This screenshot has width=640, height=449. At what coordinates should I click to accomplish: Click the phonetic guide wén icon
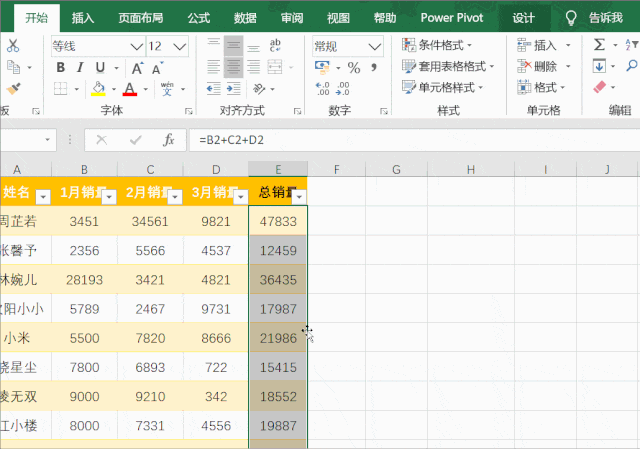167,89
